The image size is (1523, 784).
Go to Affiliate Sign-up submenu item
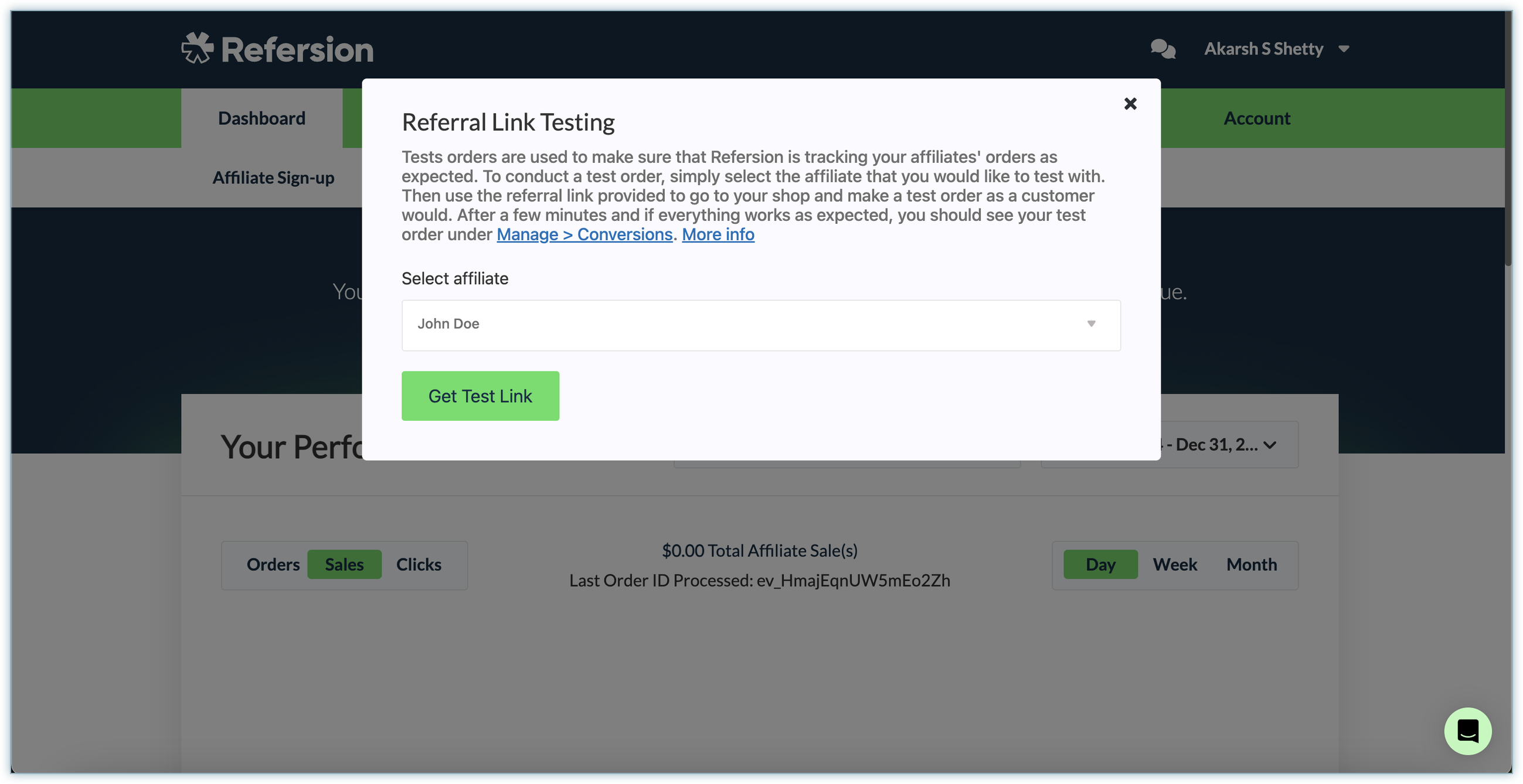tap(273, 178)
